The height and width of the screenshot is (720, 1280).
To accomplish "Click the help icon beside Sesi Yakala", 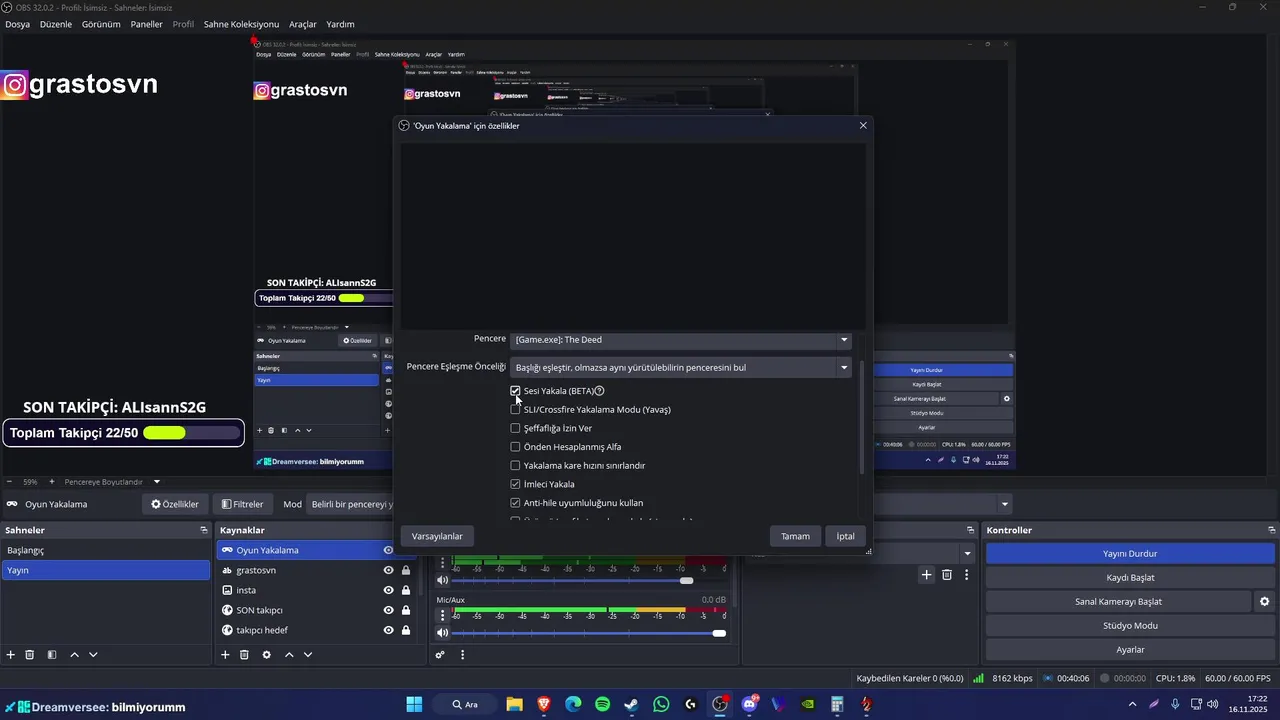I will pyautogui.click(x=599, y=391).
